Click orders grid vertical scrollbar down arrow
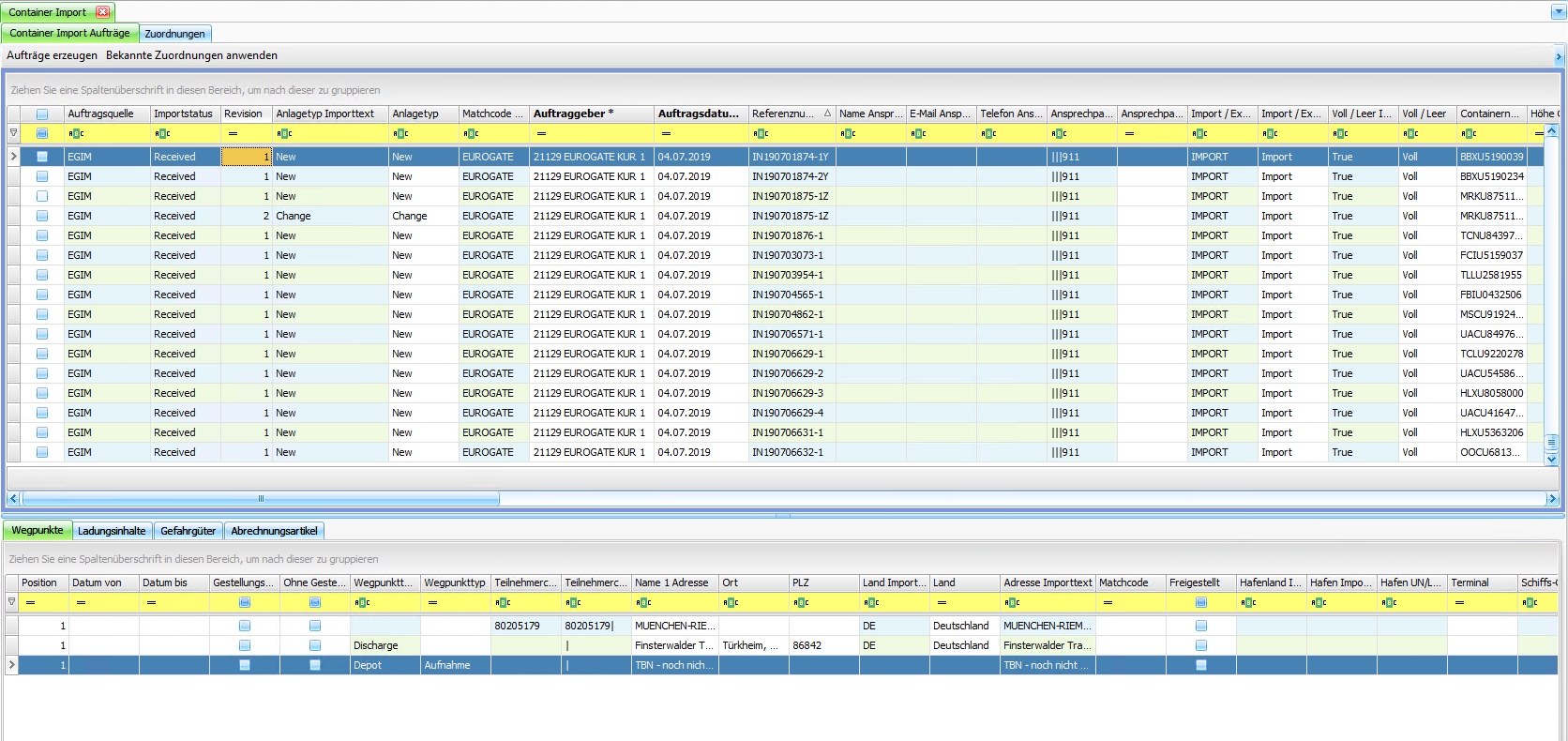This screenshot has height=741, width=1568. (1552, 459)
